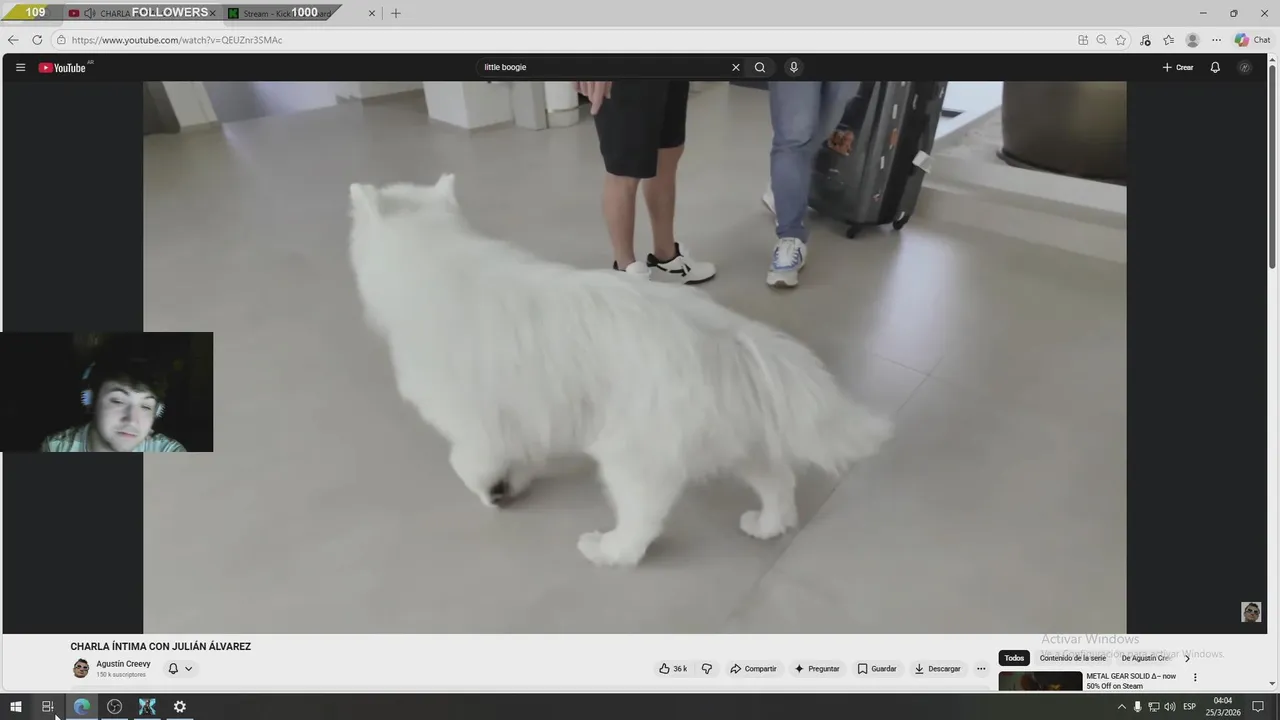Expand the subscription bell dropdown
The height and width of the screenshot is (720, 1280).
(x=180, y=668)
